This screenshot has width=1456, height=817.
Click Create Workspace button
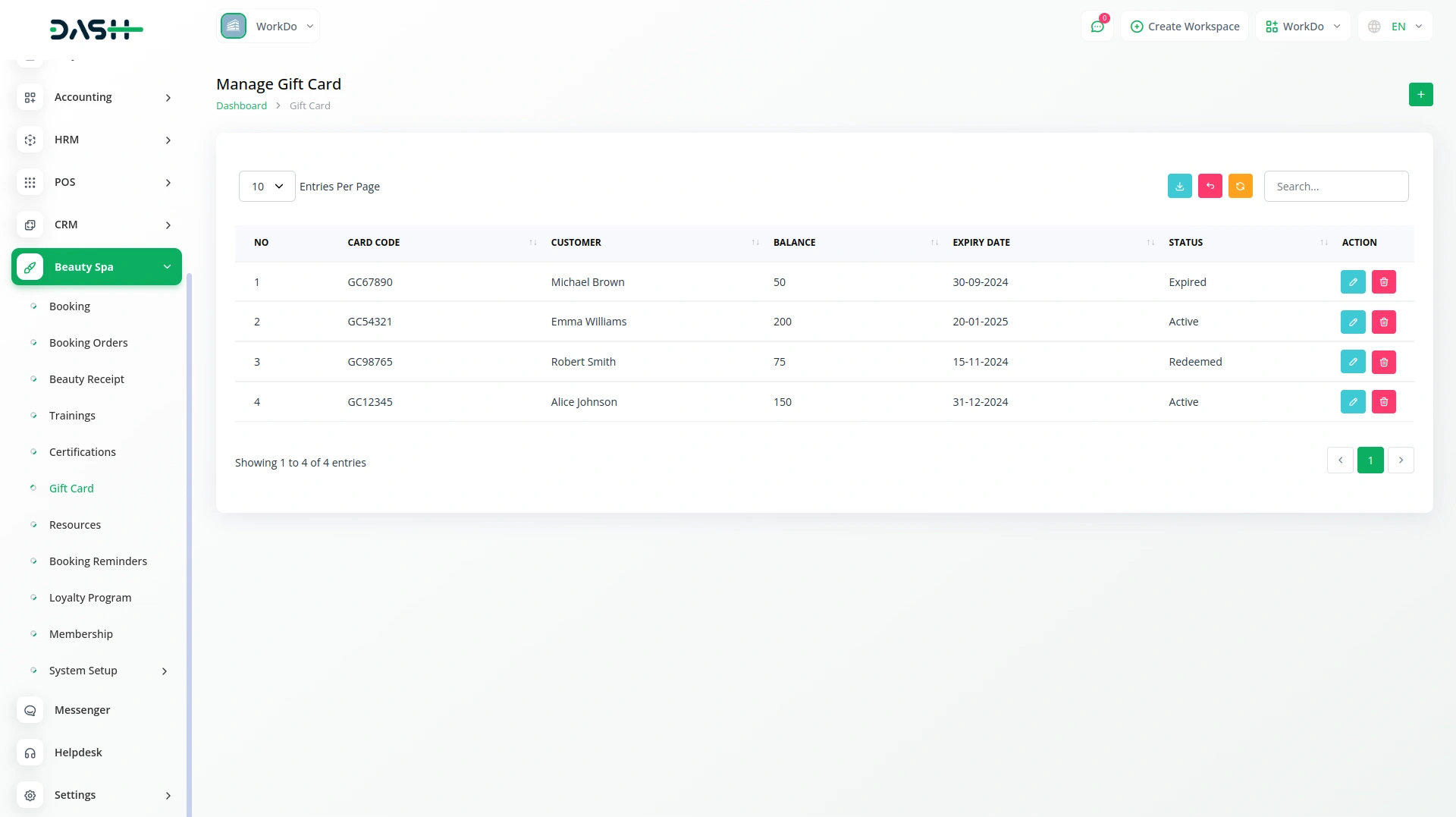(1185, 27)
